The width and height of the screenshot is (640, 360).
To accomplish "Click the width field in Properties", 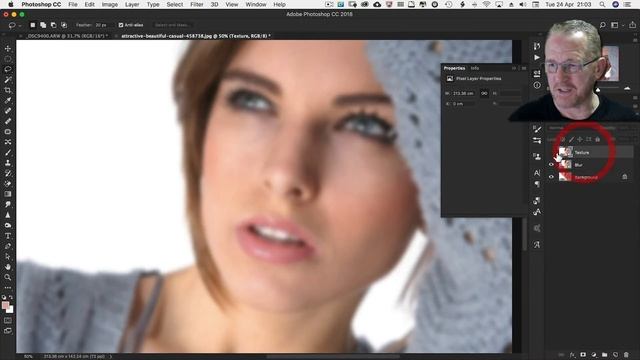I will pos(464,93).
